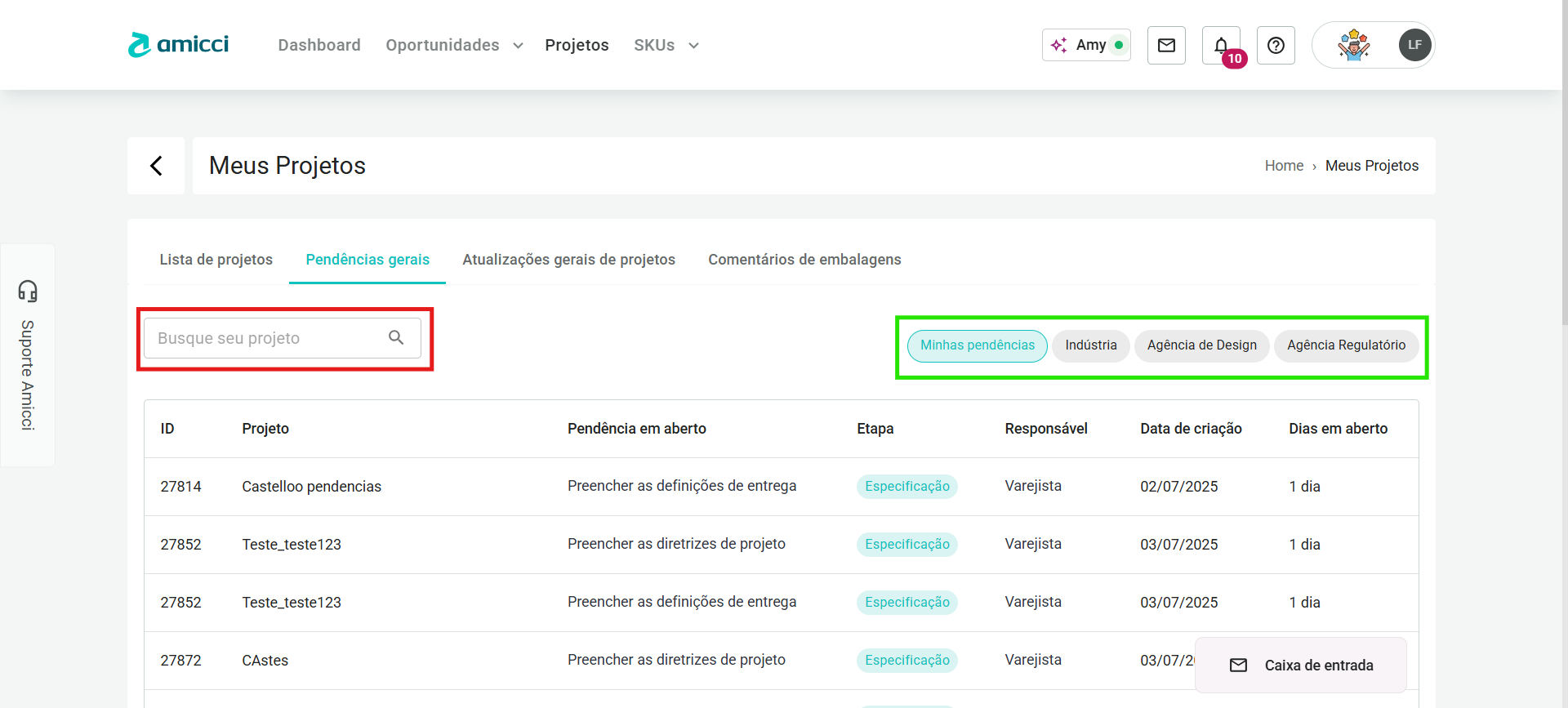Expand the Oportunidades dropdown menu
This screenshot has width=1568, height=708.
coord(454,46)
